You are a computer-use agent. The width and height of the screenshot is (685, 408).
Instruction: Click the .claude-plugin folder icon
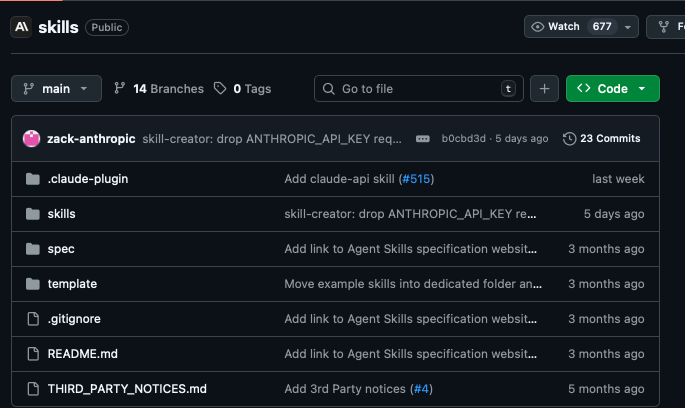coord(33,179)
